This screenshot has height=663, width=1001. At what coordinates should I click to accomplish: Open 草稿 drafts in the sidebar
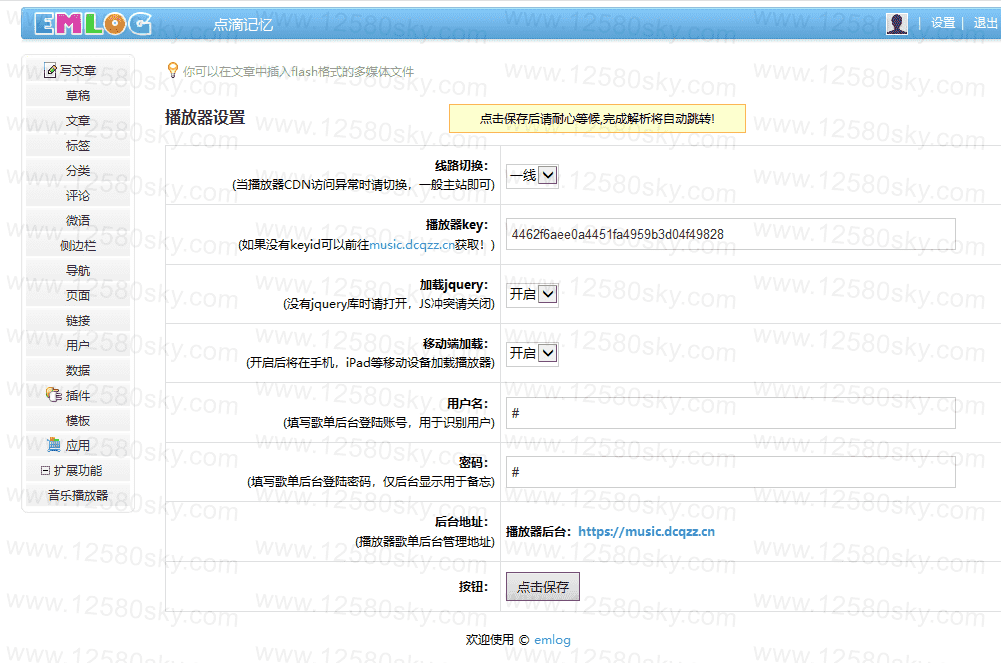78,96
